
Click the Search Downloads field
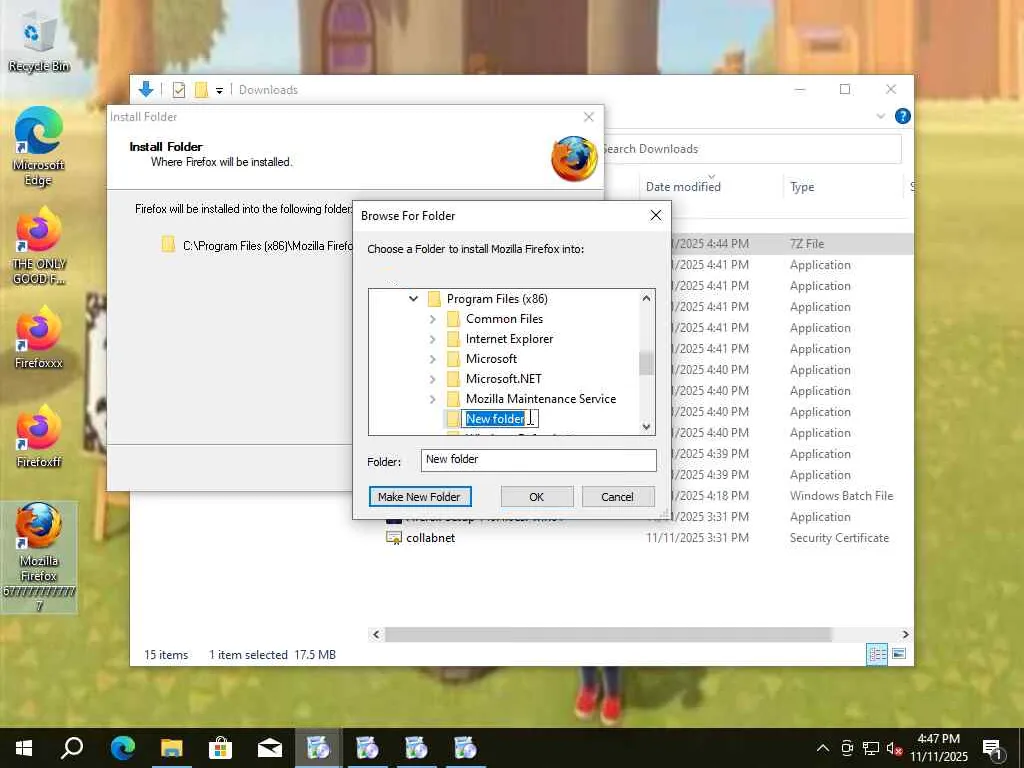[751, 149]
